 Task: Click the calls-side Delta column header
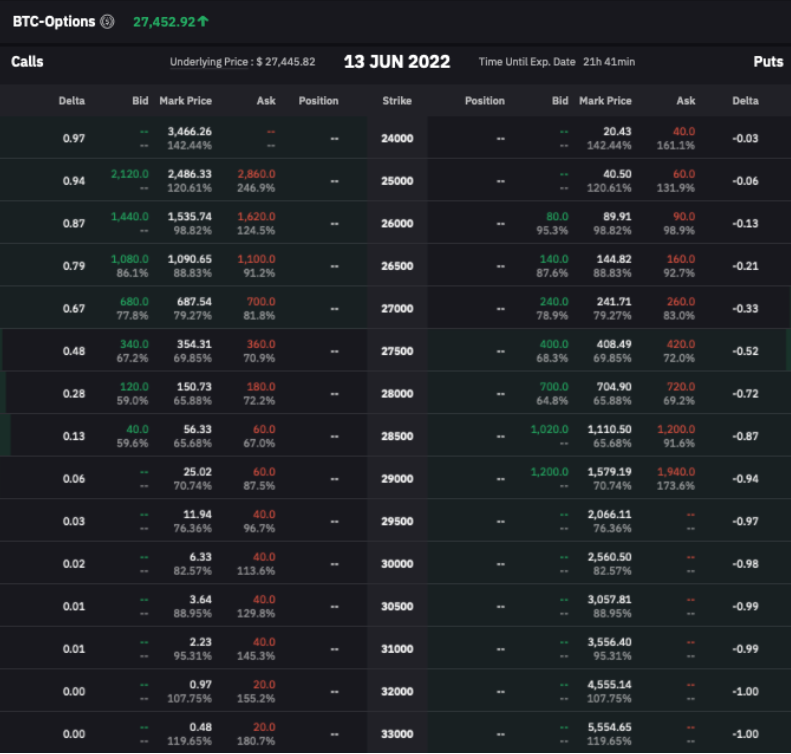(x=72, y=101)
